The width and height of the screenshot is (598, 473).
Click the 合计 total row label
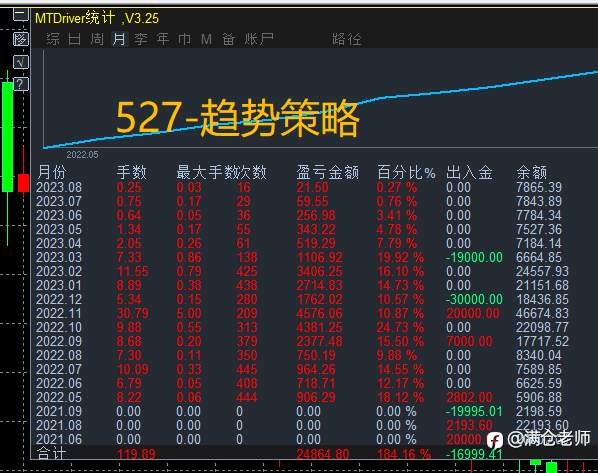click(x=51, y=454)
